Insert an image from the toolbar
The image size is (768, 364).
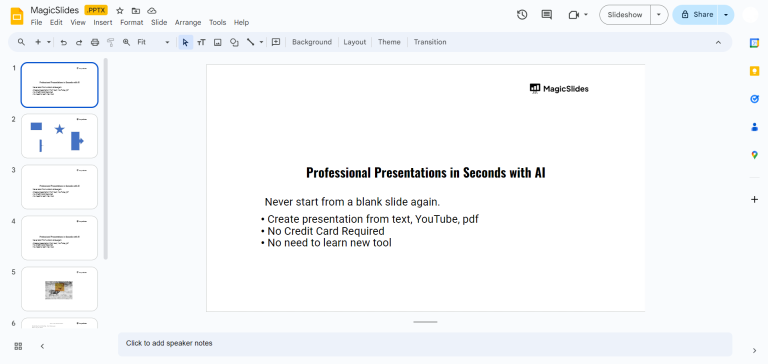tap(217, 42)
